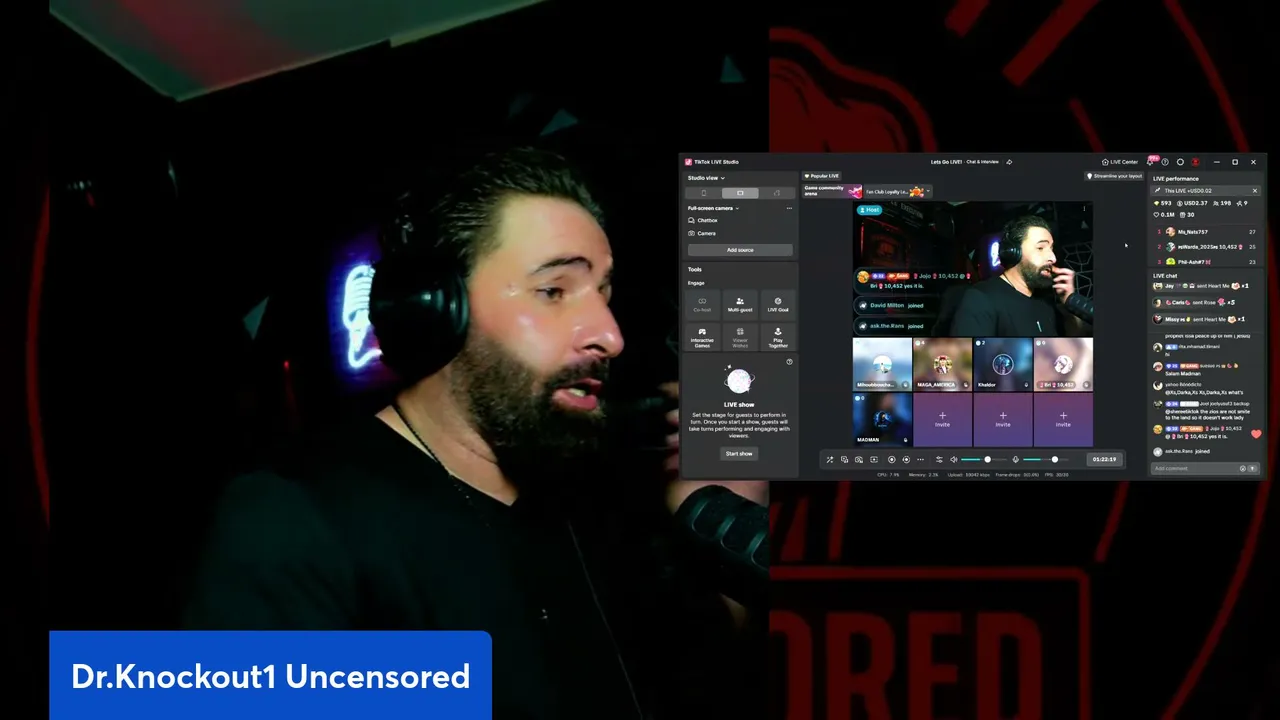
Task: Click the Popular LIVE badge
Action: point(822,176)
